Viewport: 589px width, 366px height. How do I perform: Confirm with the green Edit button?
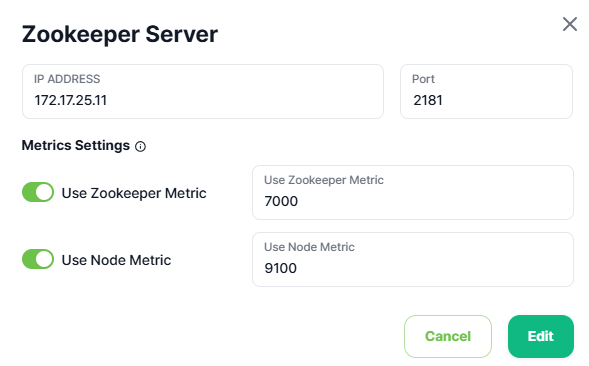coord(541,336)
